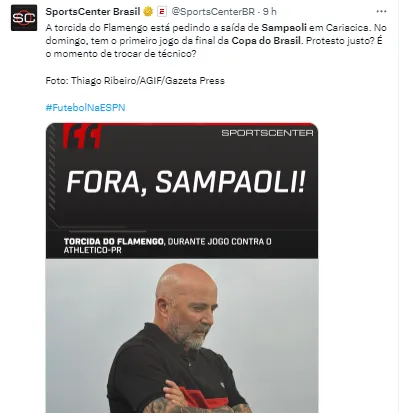Open the @SportsCenterBR handle link

(213, 12)
